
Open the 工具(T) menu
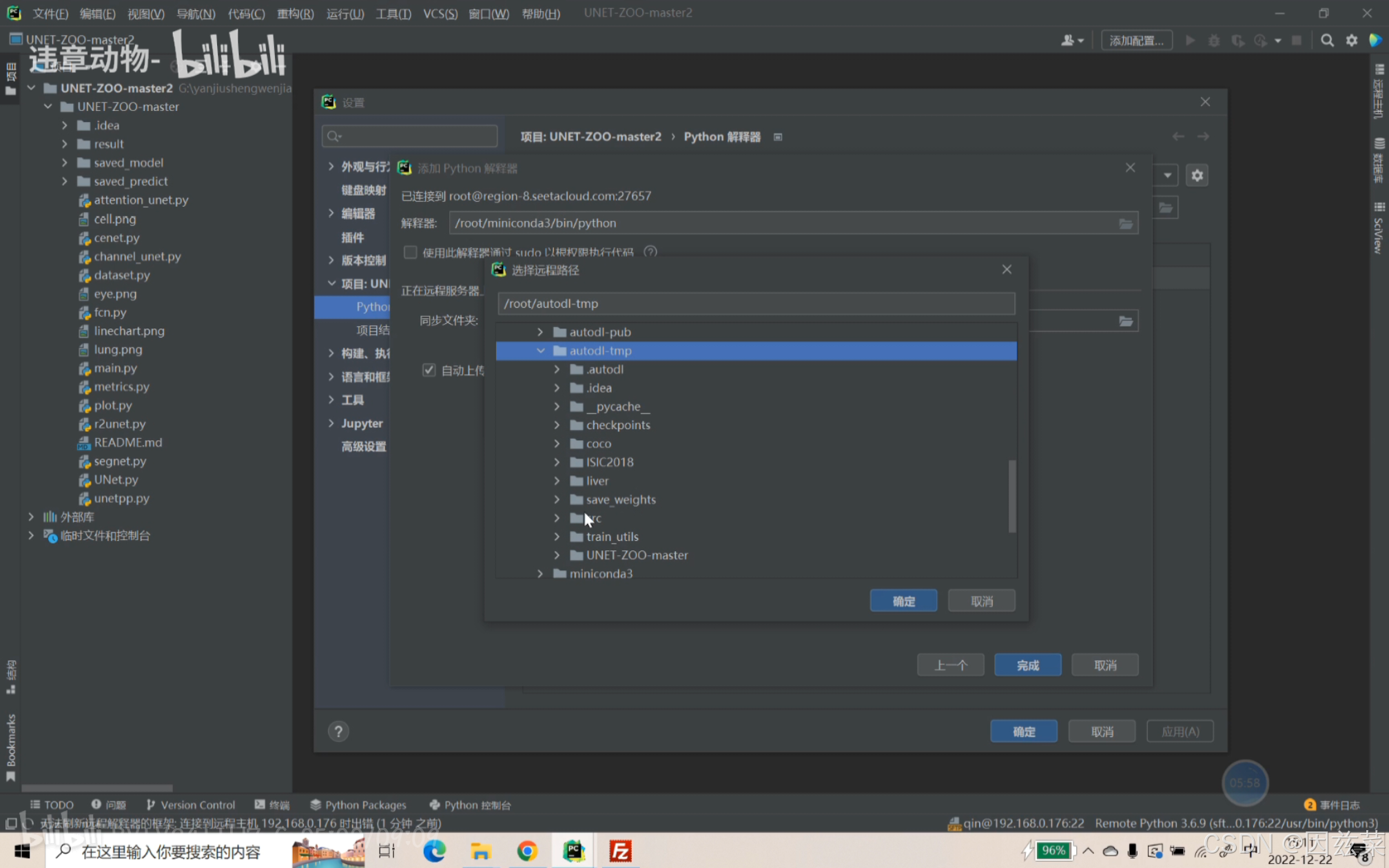click(393, 13)
